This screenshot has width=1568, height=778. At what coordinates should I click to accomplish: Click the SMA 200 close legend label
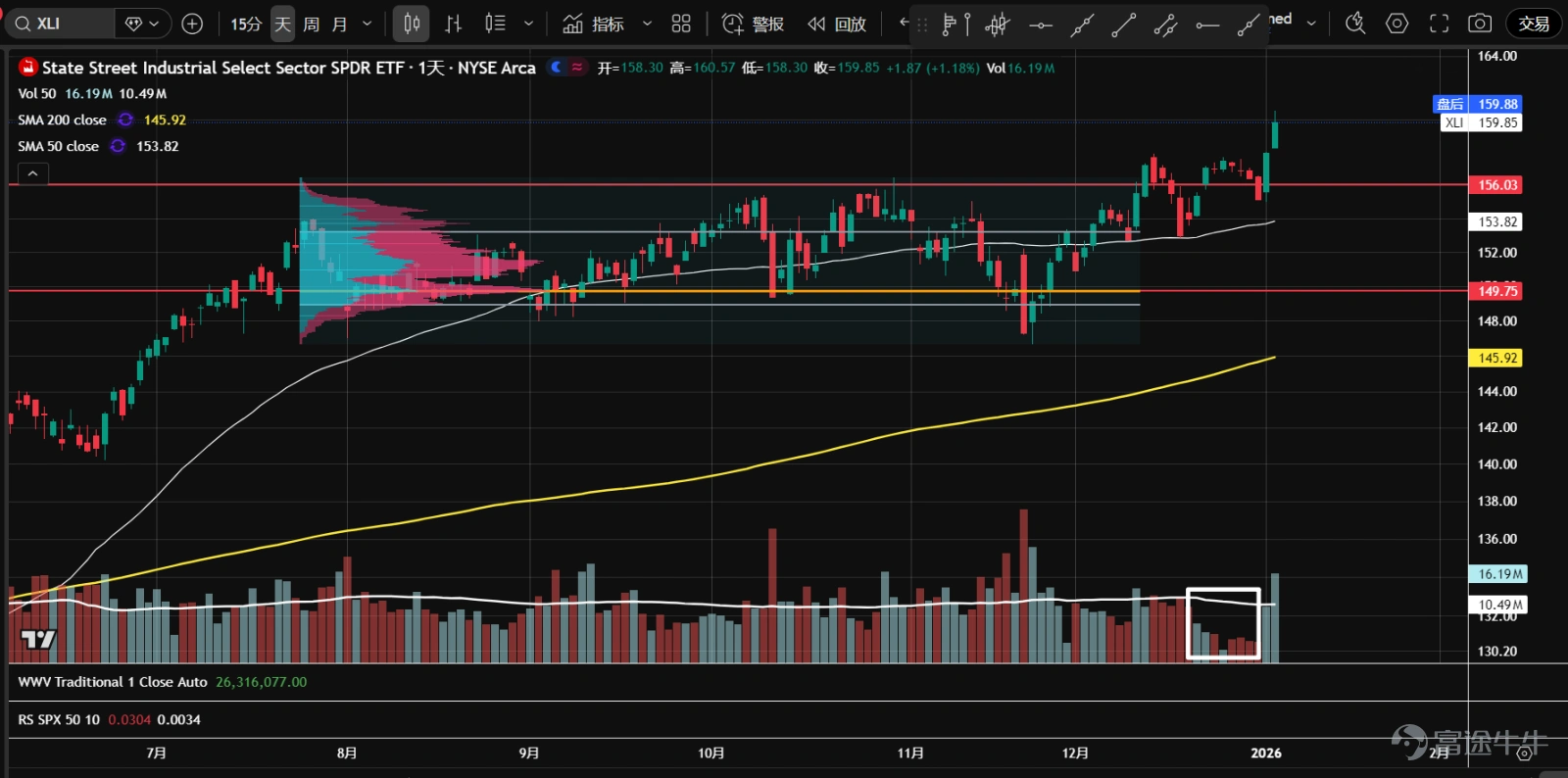tap(62, 120)
